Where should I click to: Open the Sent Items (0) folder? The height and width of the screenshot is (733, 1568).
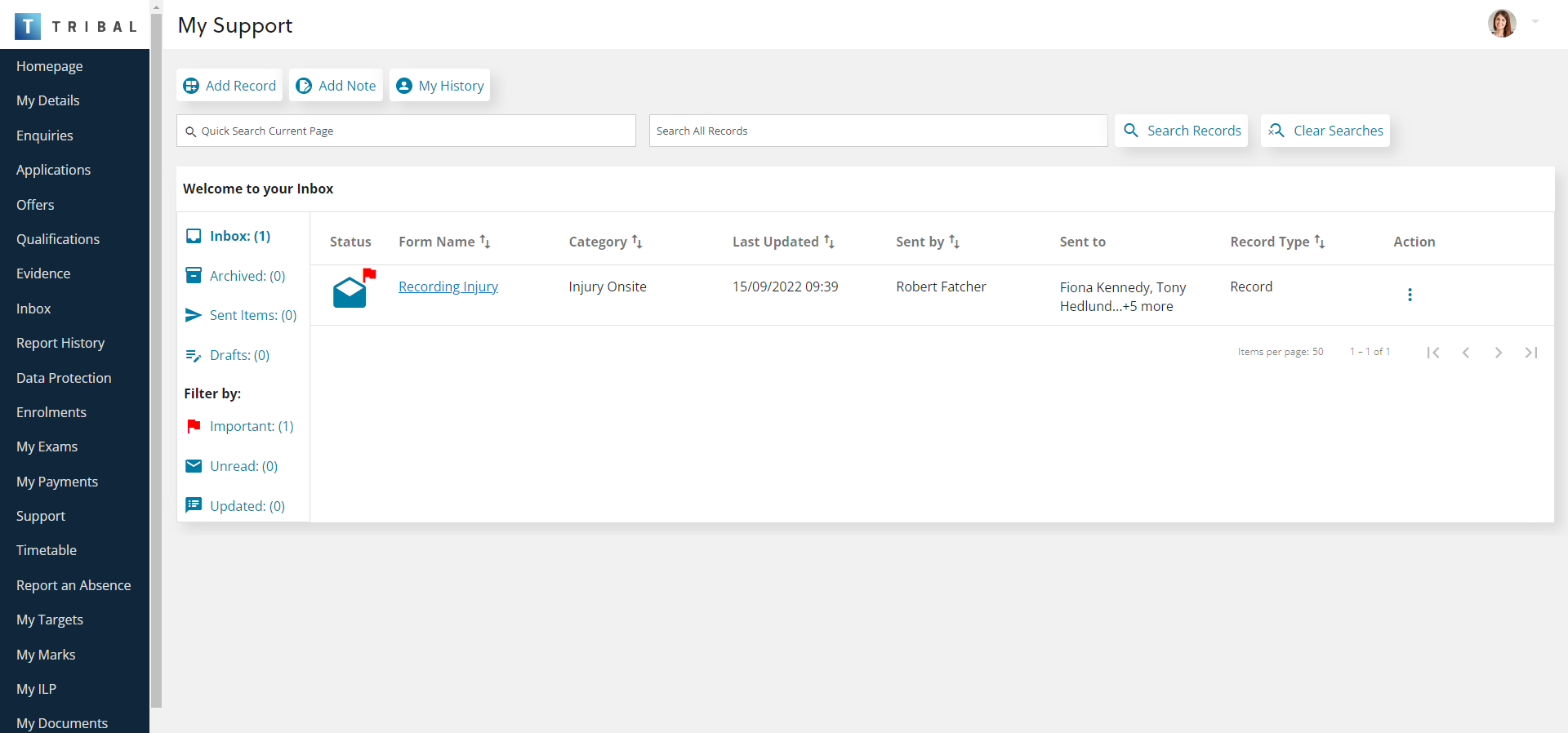(241, 315)
